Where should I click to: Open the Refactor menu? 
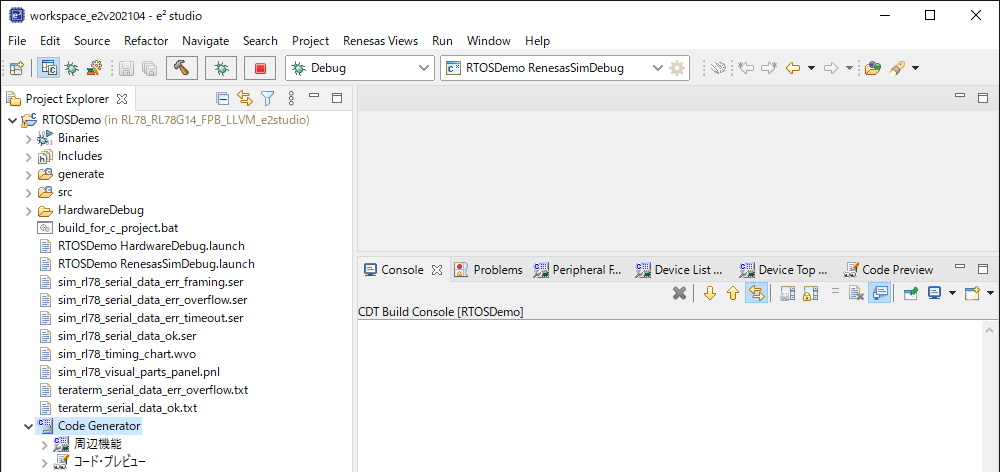click(146, 41)
